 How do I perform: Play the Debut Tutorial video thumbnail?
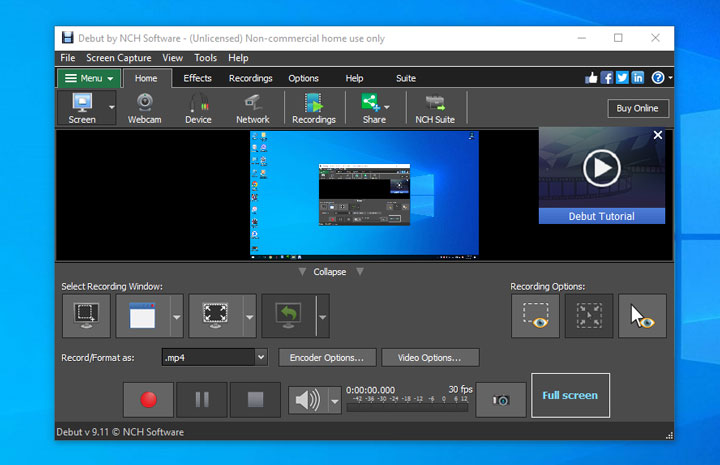coord(601,167)
